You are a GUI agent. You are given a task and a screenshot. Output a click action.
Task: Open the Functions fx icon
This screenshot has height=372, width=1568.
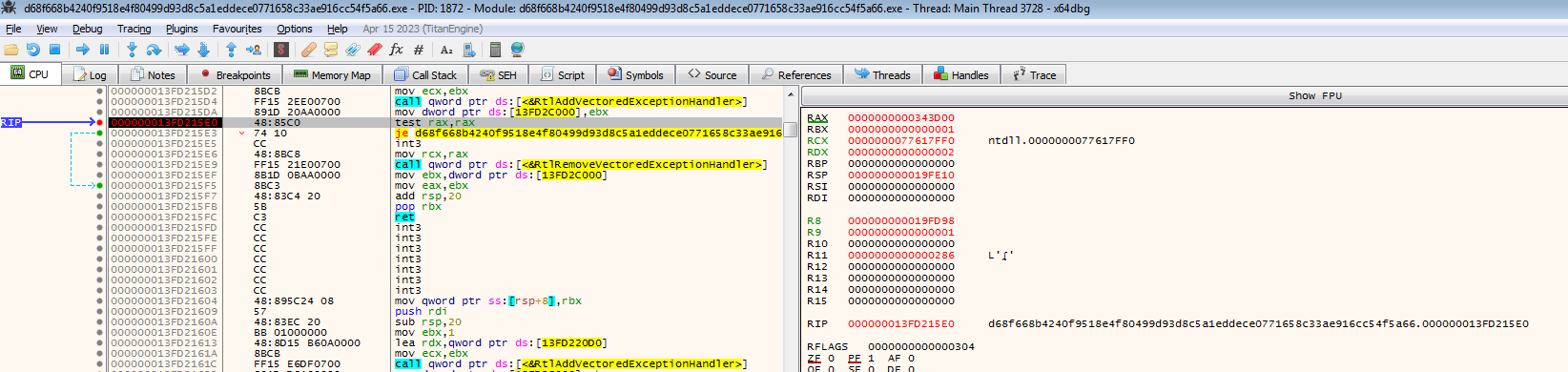pyautogui.click(x=397, y=50)
